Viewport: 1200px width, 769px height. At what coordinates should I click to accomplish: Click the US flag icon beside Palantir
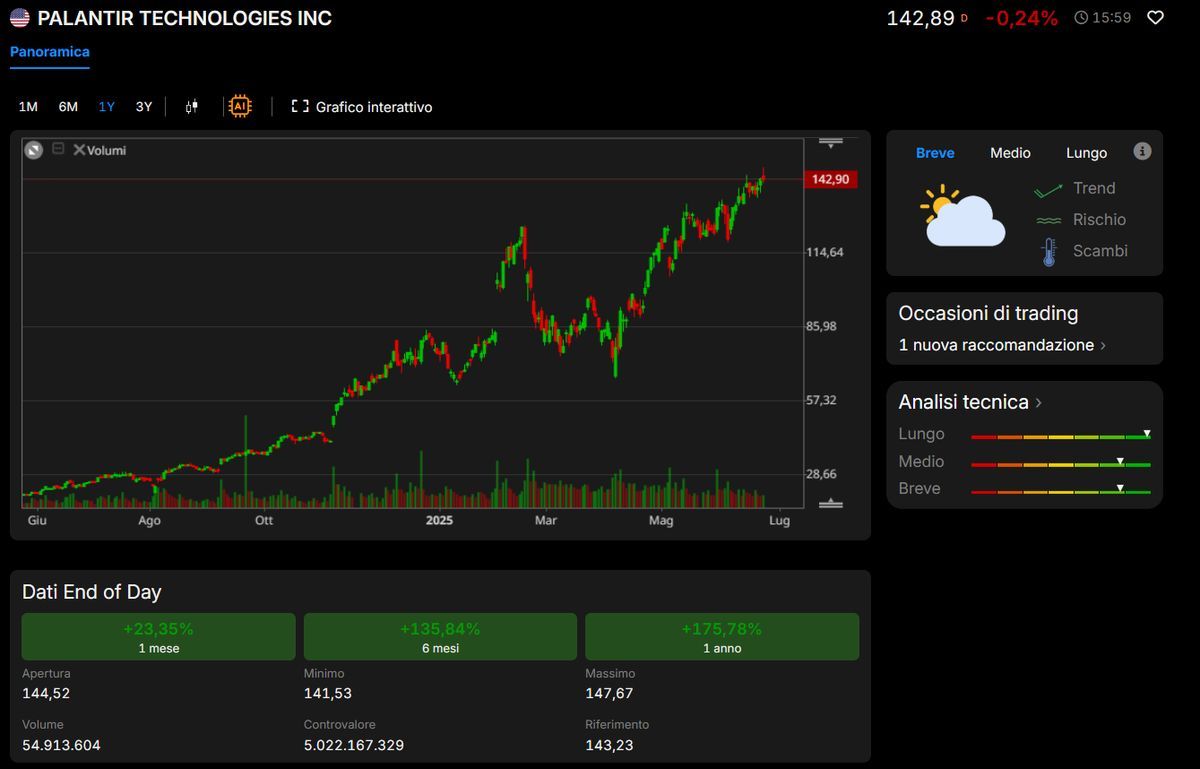tap(20, 18)
